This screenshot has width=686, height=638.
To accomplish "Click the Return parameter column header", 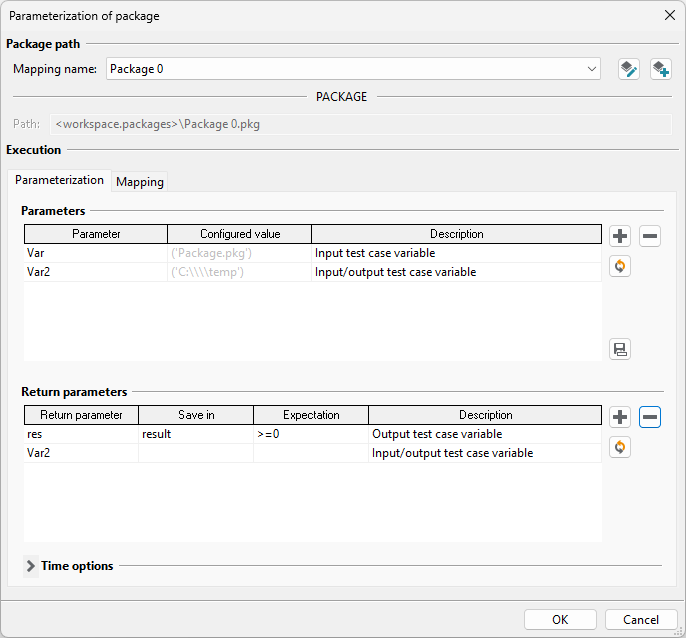I will click(x=81, y=415).
